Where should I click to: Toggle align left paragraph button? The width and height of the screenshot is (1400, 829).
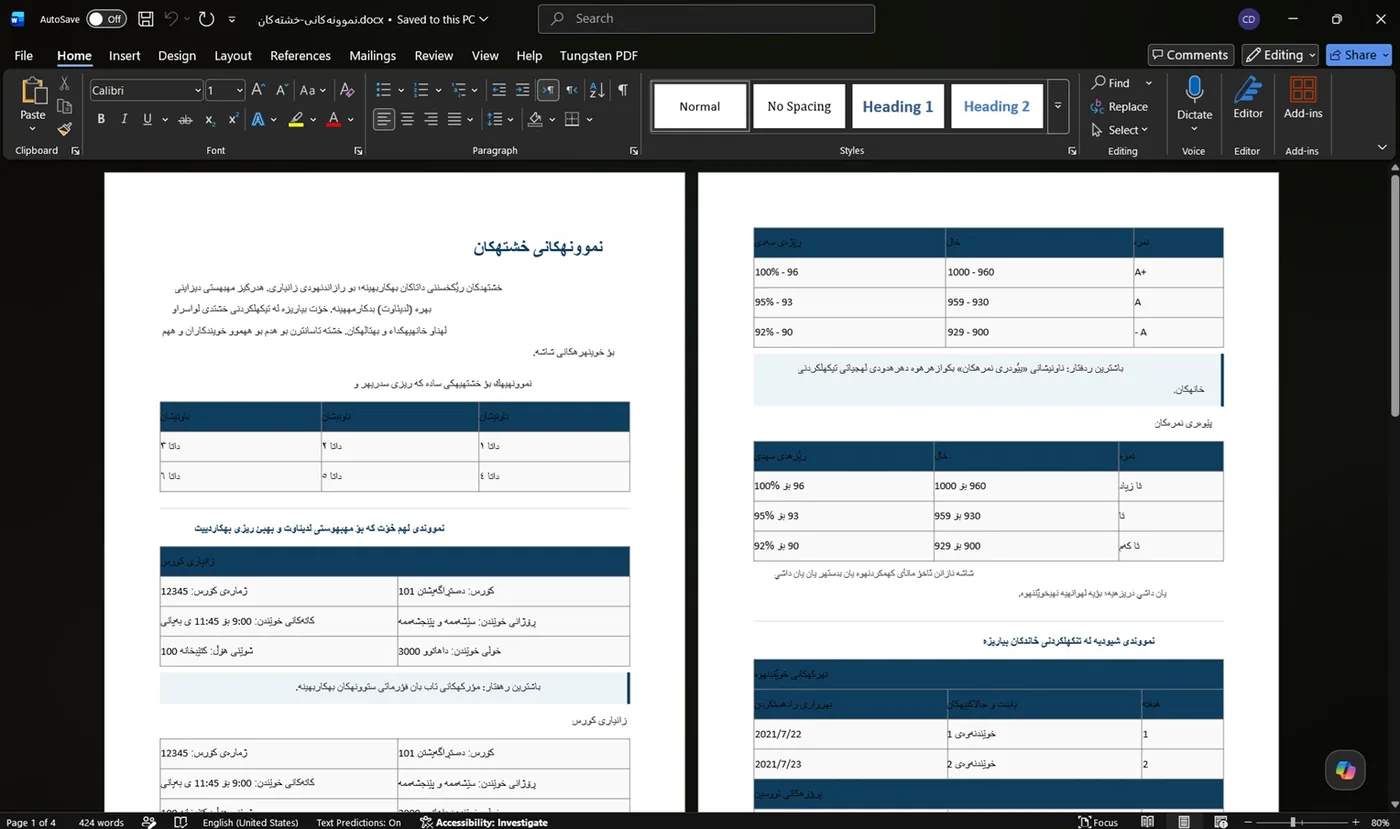point(384,119)
